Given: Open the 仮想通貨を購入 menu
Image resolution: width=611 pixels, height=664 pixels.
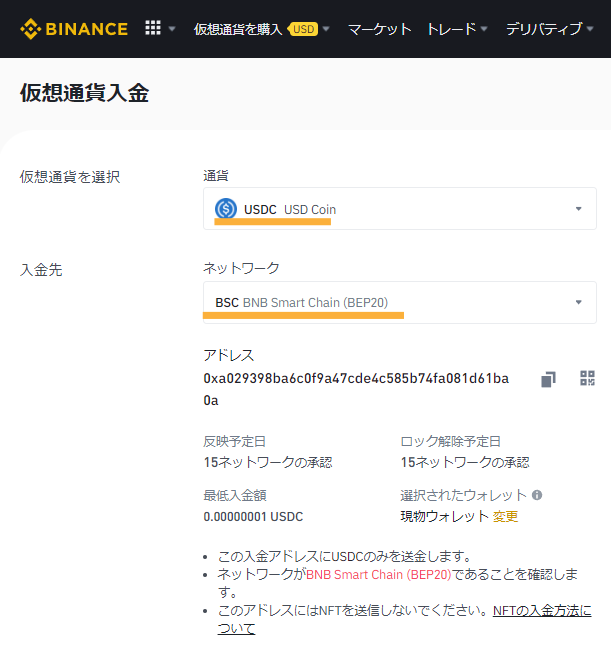Looking at the screenshot, I should pos(238,29).
